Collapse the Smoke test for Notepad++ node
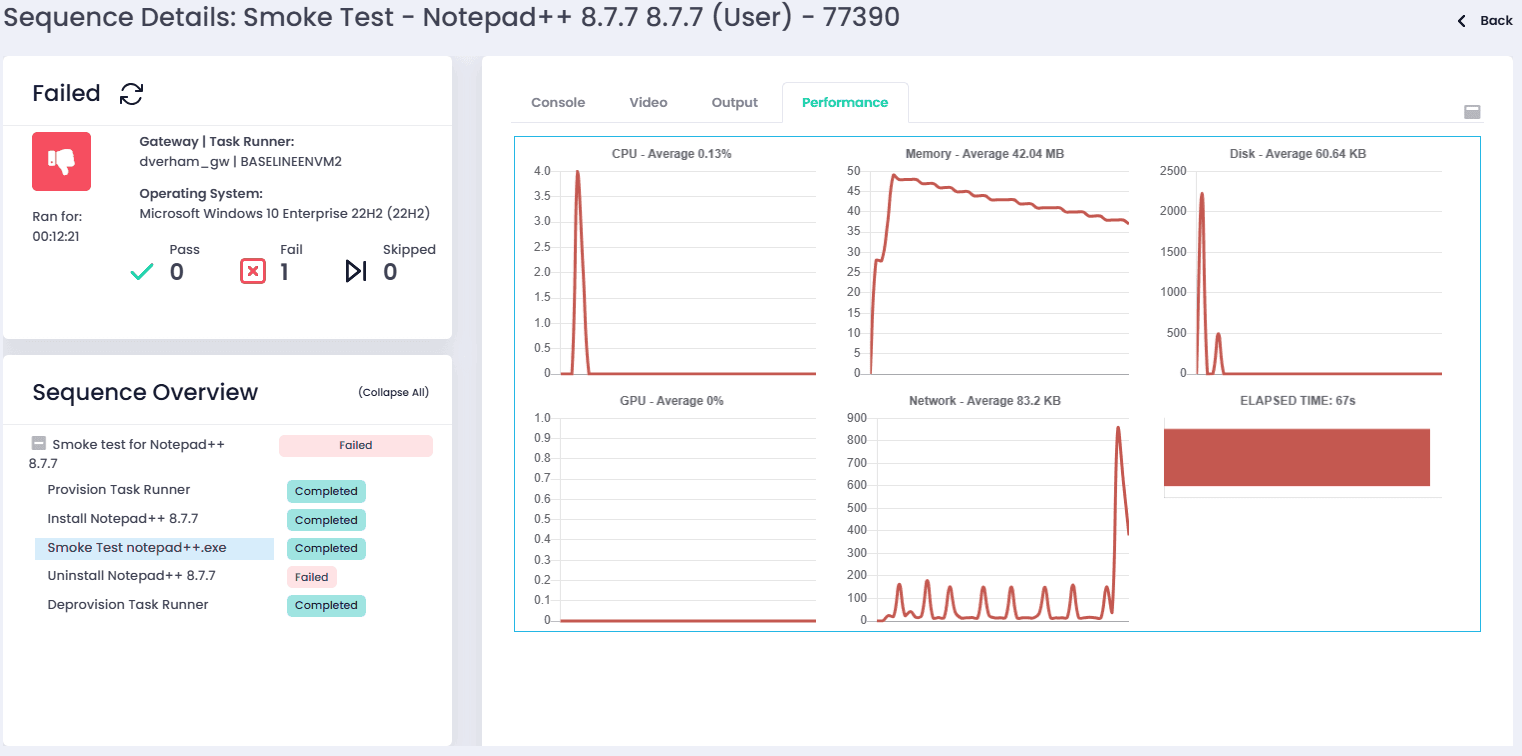 tap(39, 444)
